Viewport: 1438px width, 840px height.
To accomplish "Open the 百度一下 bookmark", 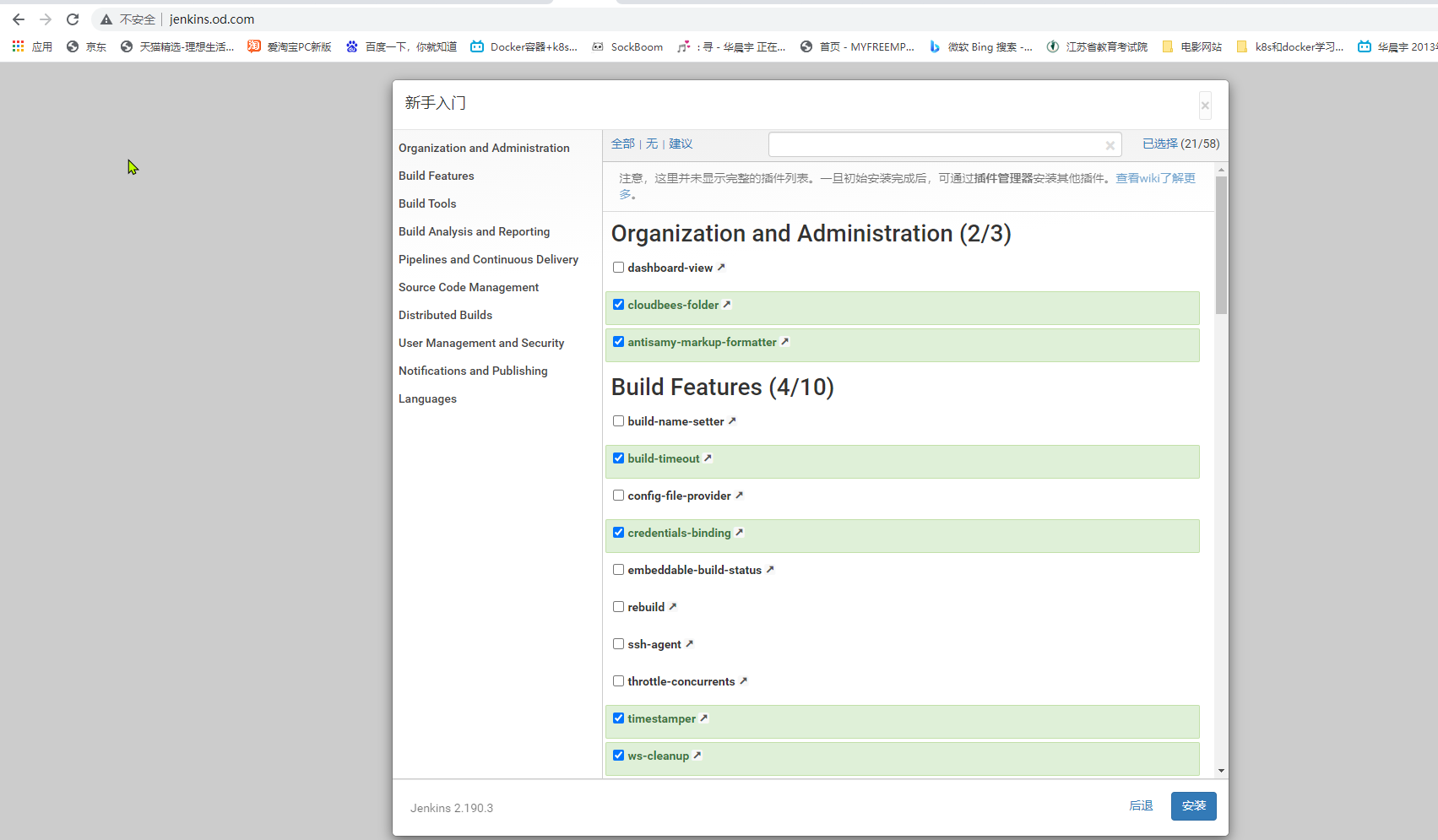I will pyautogui.click(x=401, y=46).
